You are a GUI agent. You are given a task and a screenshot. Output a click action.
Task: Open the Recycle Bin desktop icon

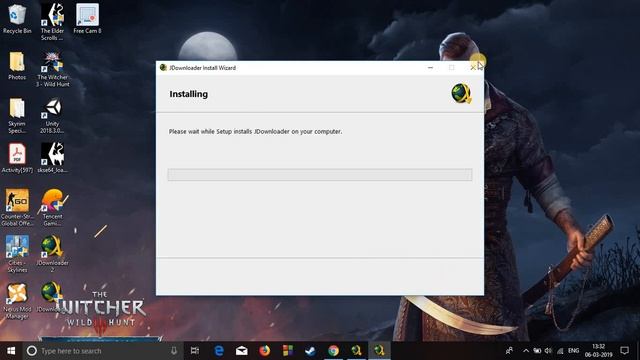(x=17, y=19)
